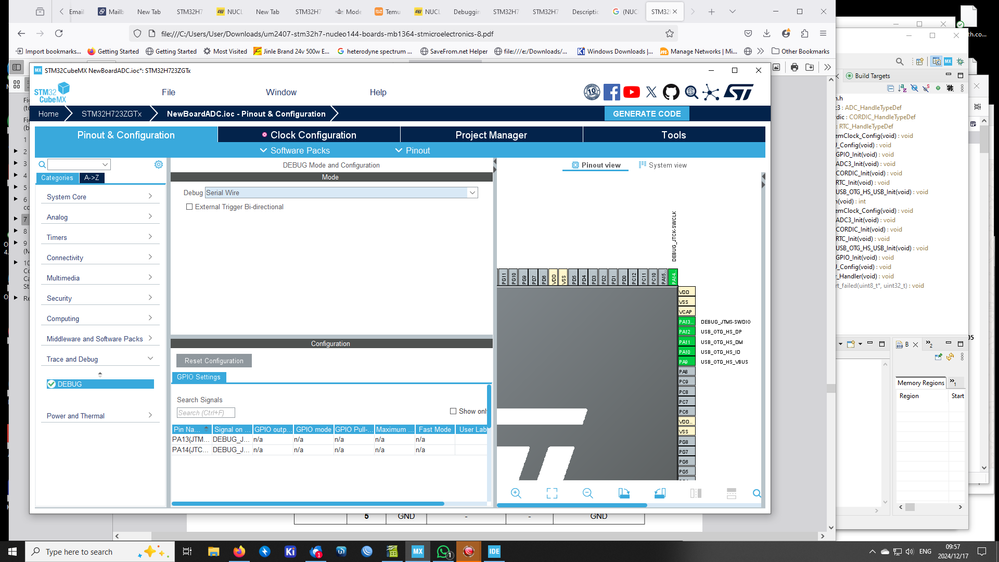Click the Reset Configuration button
This screenshot has width=999, height=562.
tap(214, 361)
